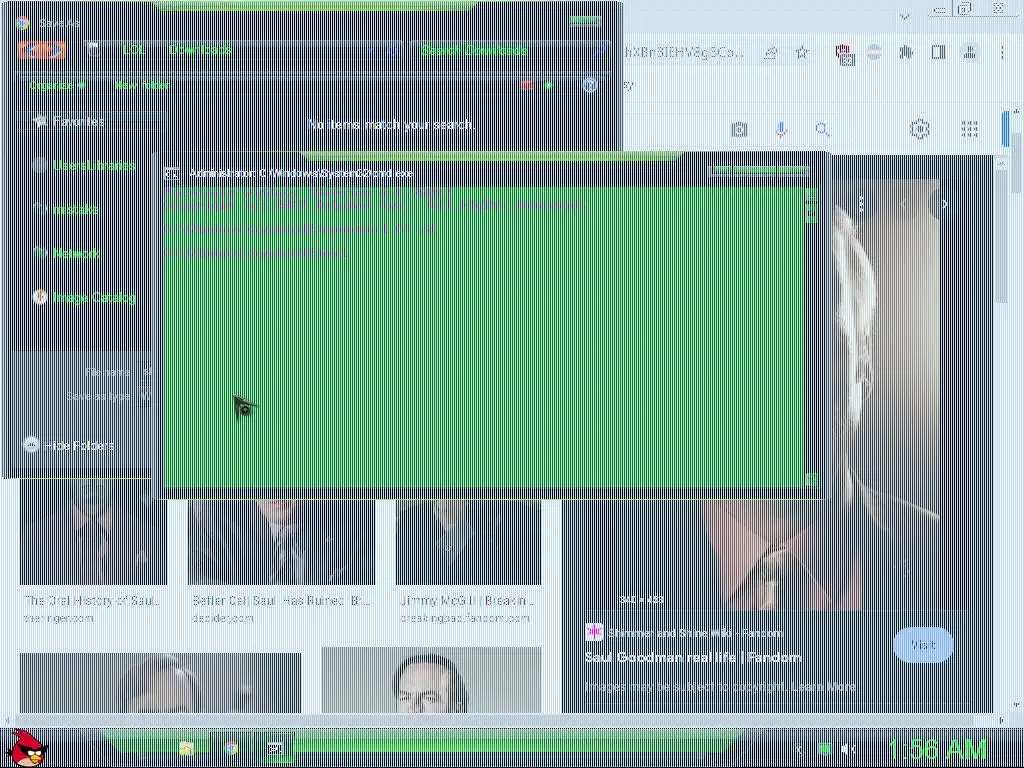Click the horizontal scrollbar at page bottom
Image resolution: width=1024 pixels, height=768 pixels.
(496, 720)
